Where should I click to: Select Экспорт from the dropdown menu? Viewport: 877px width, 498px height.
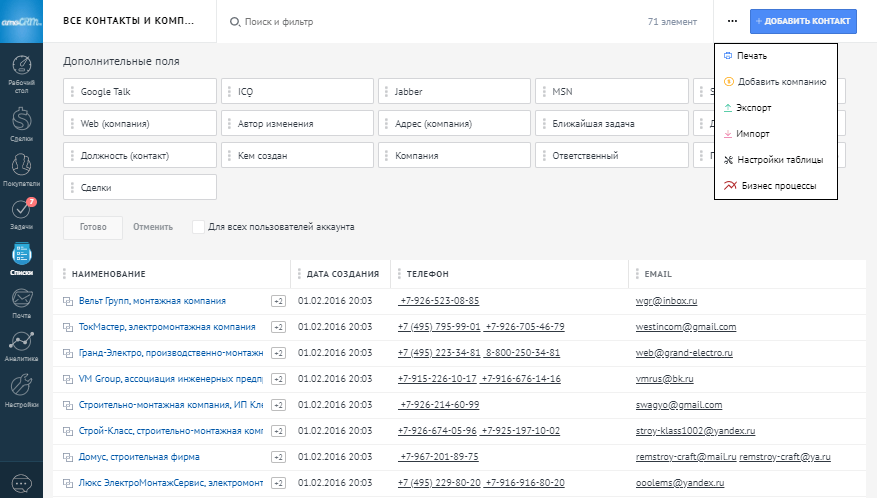coord(753,107)
